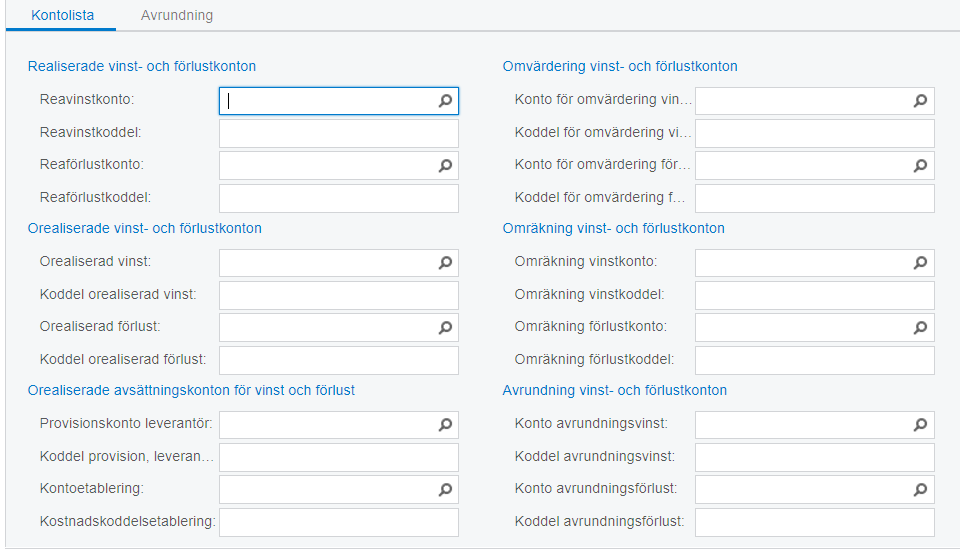Click the Omräkning vinstkonto search icon

coord(921,263)
